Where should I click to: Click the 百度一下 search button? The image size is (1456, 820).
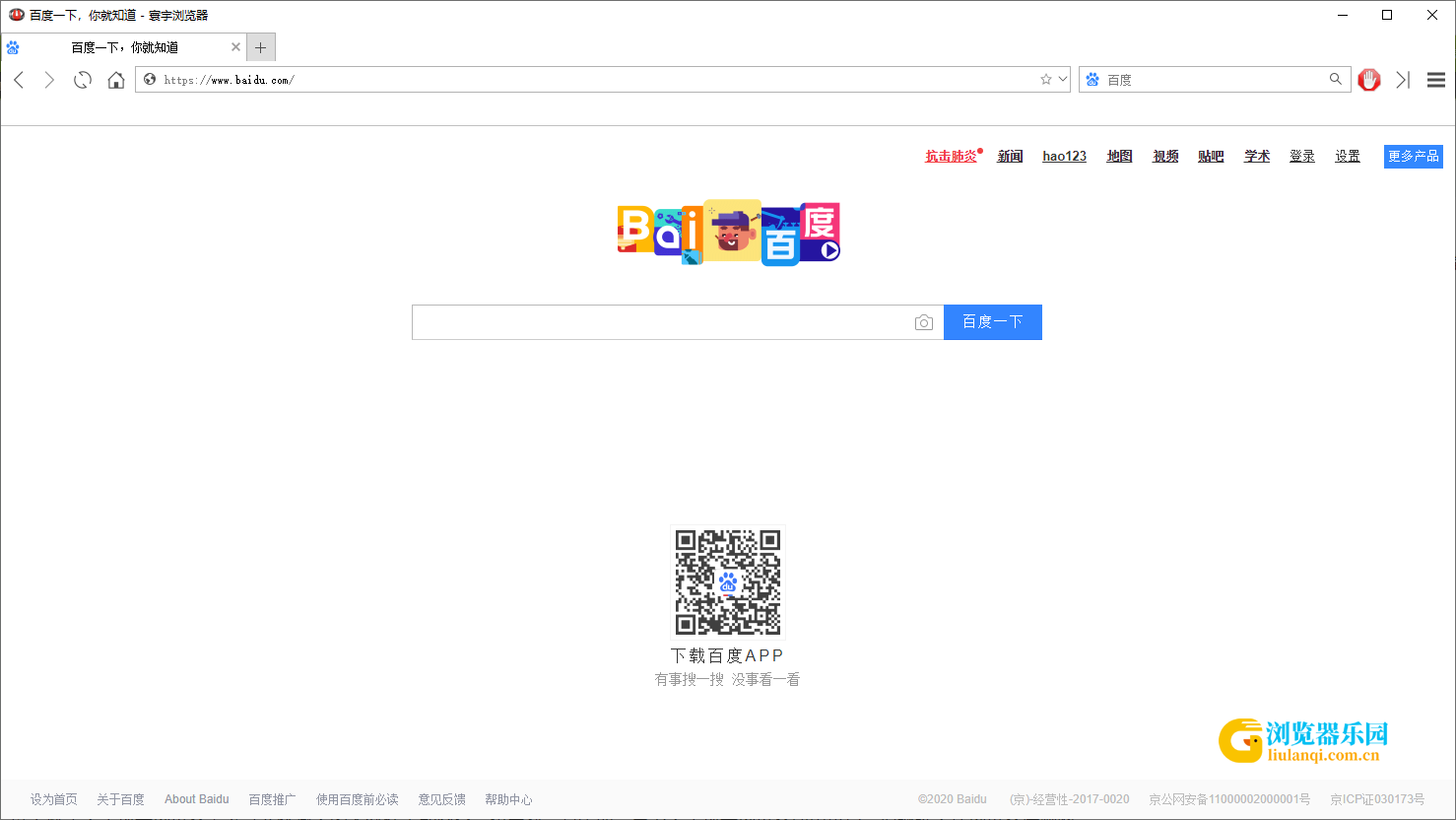click(x=993, y=322)
